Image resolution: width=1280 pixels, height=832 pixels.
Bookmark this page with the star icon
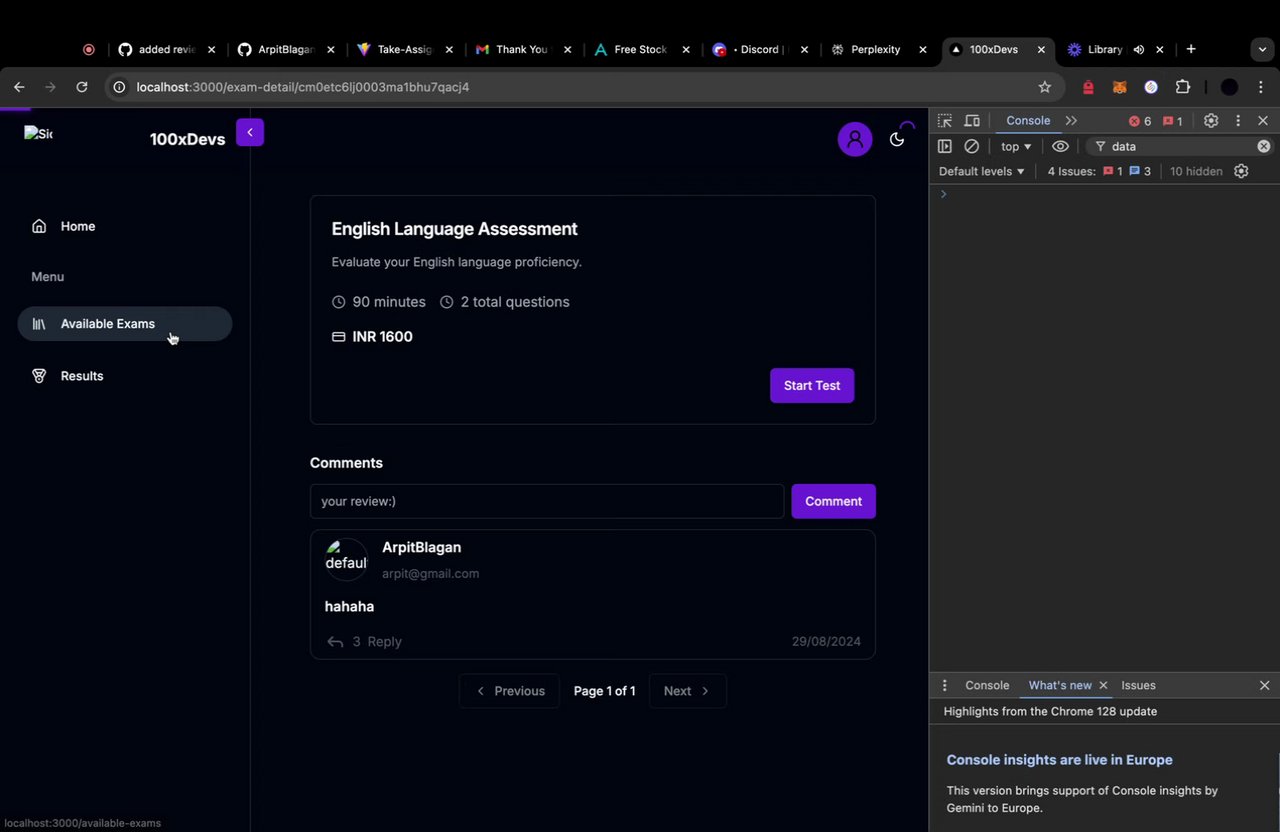tap(1045, 87)
